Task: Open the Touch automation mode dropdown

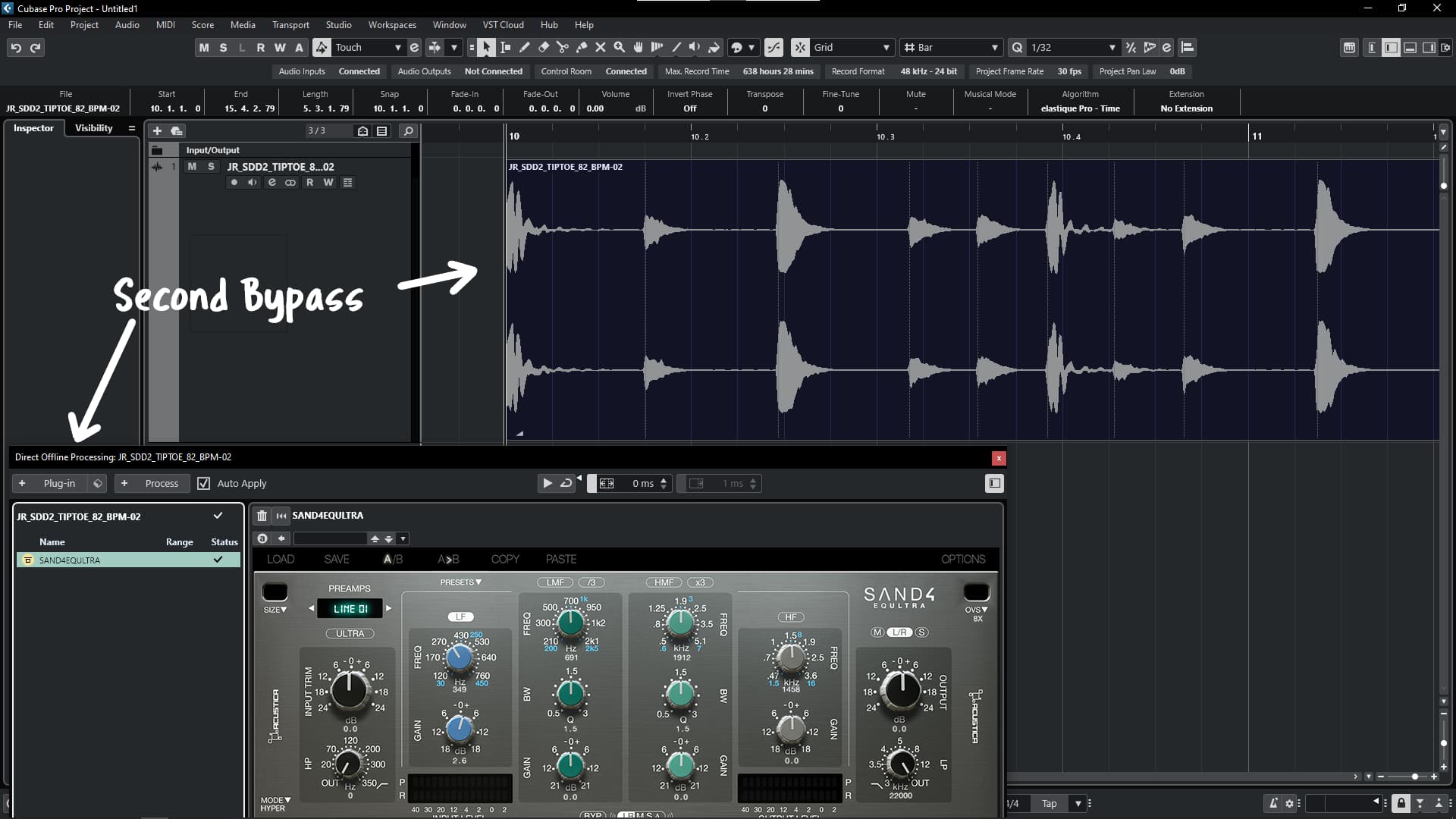Action: (x=368, y=48)
